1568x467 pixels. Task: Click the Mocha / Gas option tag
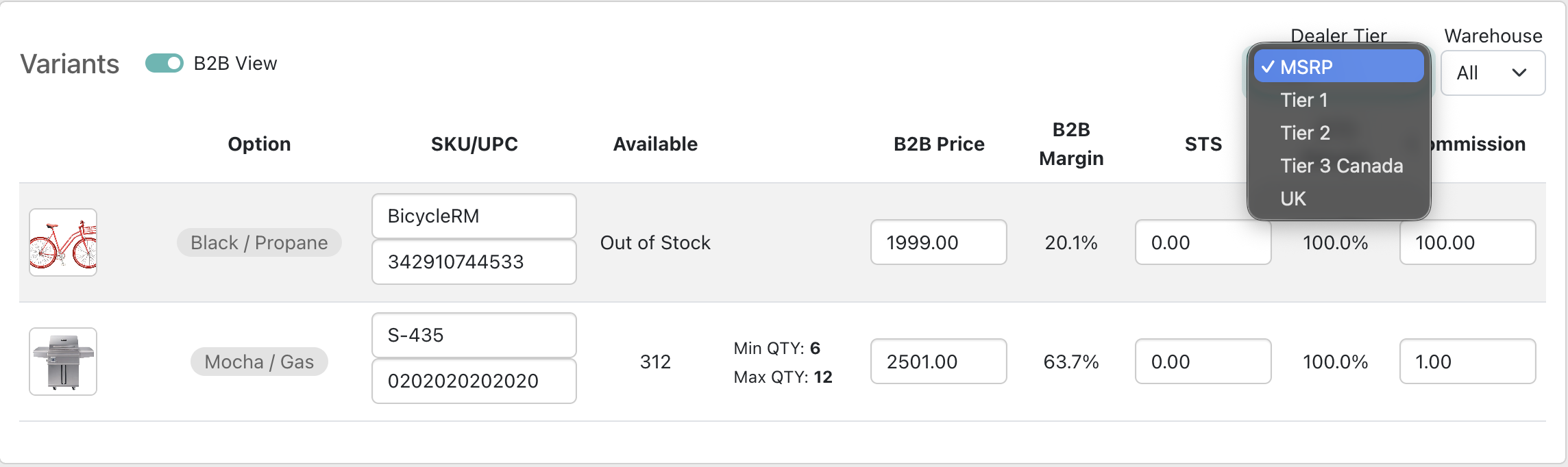coord(259,362)
